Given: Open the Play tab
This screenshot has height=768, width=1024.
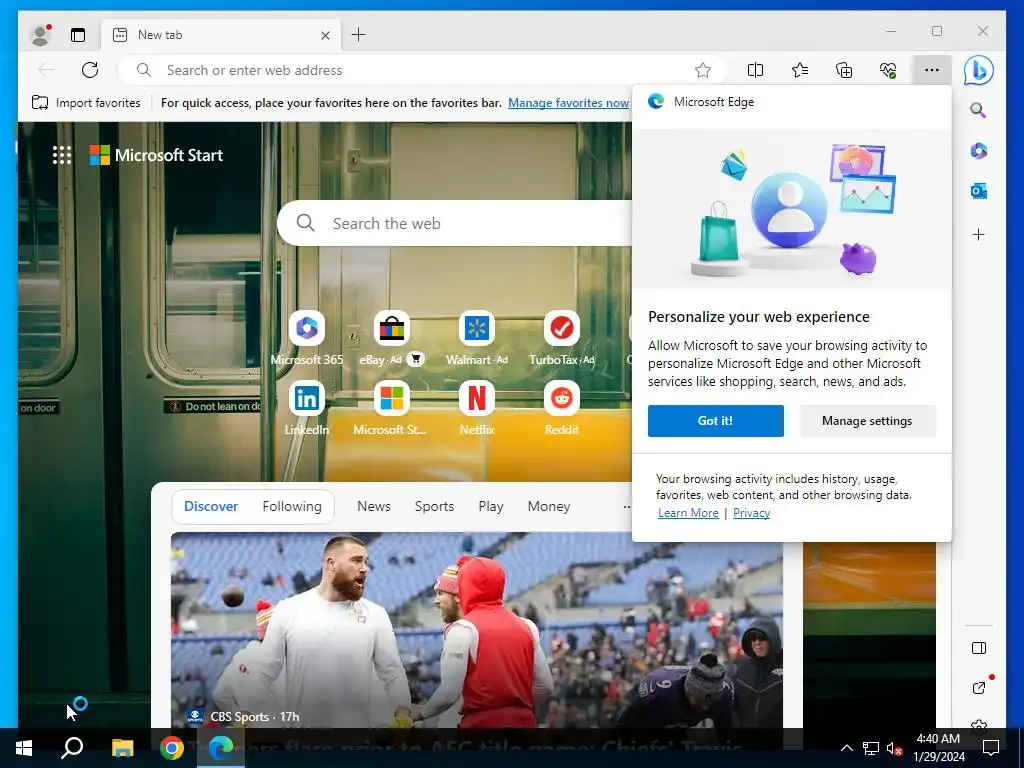Looking at the screenshot, I should pyautogui.click(x=490, y=506).
